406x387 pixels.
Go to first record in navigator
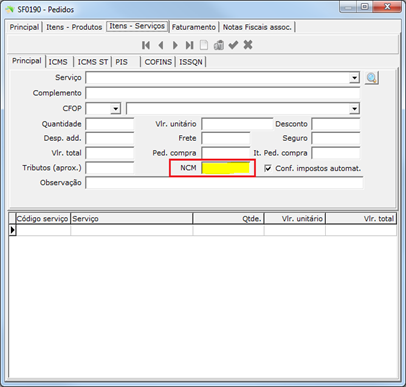146,45
